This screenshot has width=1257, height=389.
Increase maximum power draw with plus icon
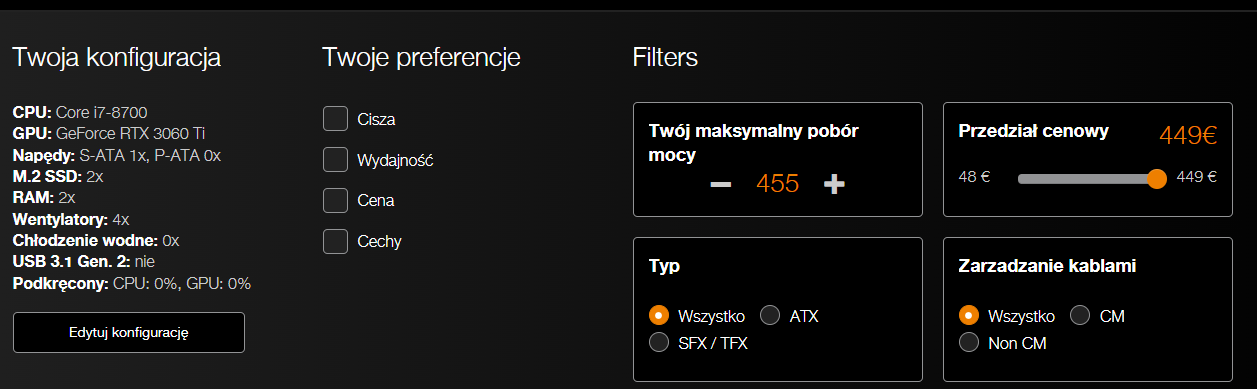pos(834,185)
